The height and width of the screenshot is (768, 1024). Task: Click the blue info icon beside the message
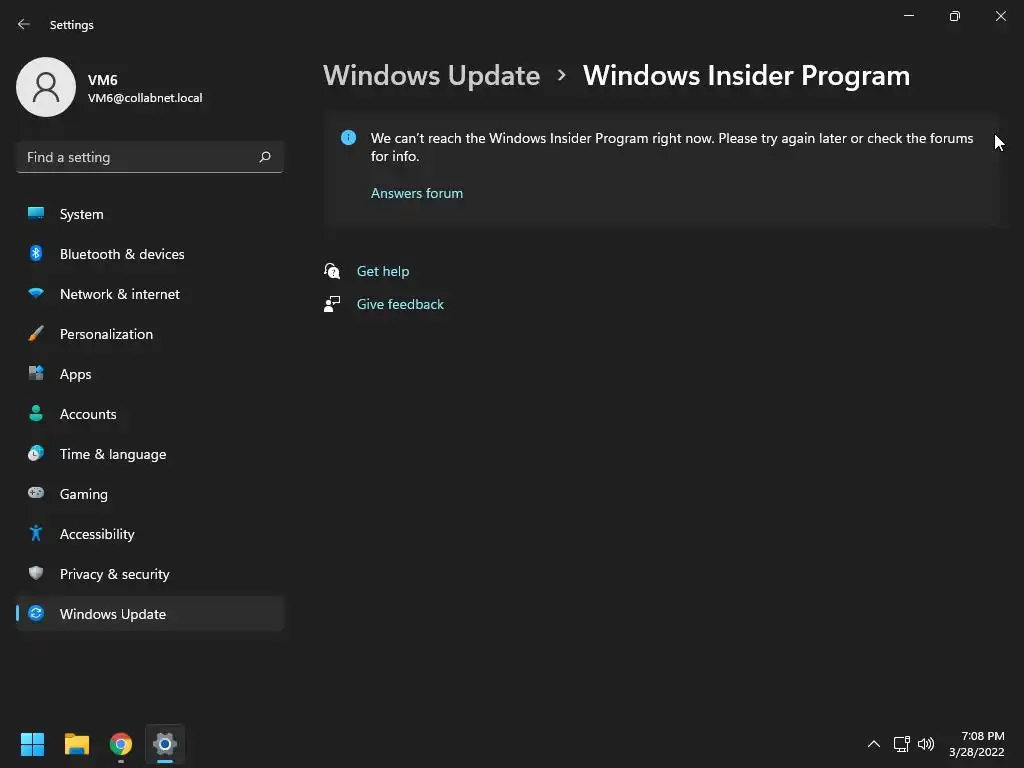pos(348,138)
